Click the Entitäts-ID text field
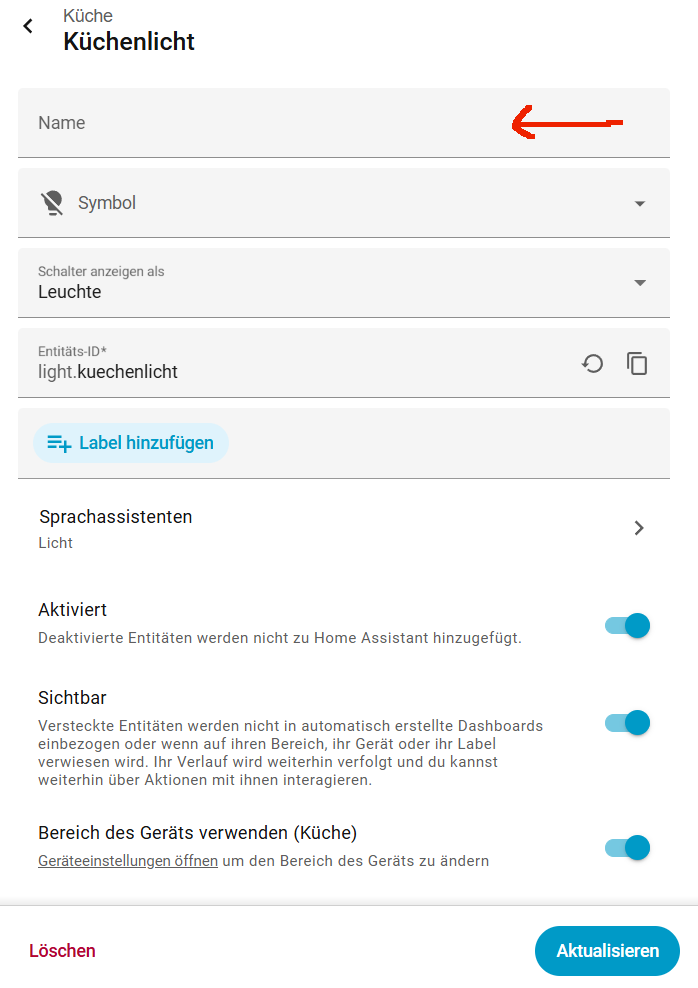The height and width of the screenshot is (988, 698). (296, 363)
